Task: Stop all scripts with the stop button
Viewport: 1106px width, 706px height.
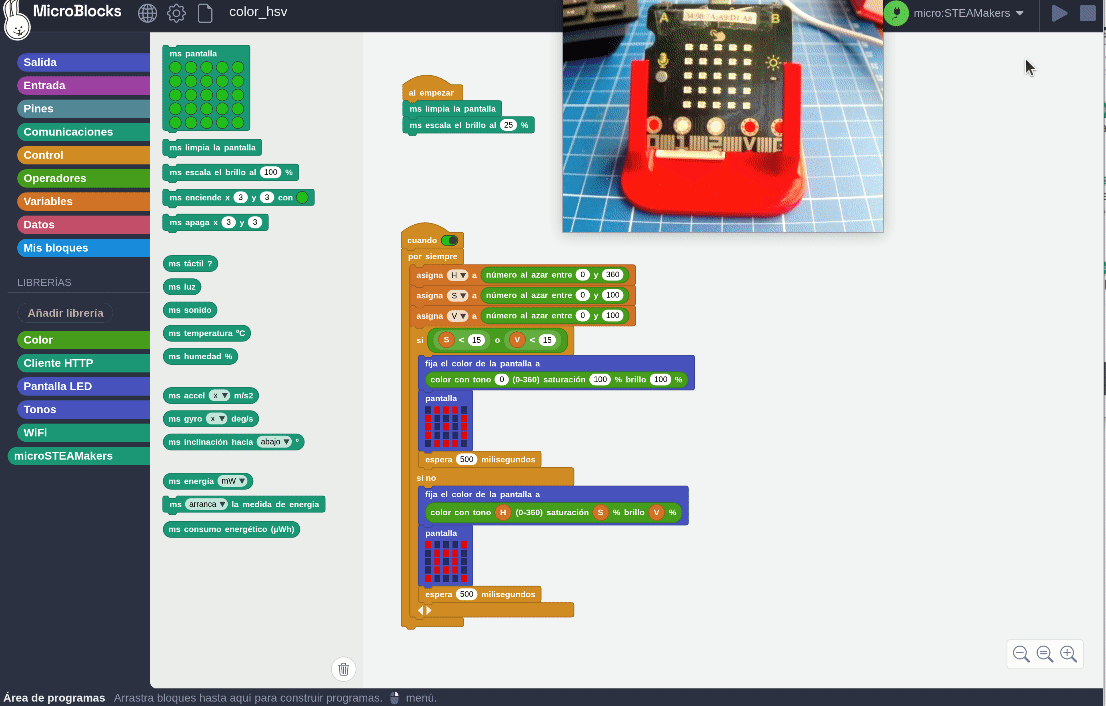Action: pos(1088,13)
